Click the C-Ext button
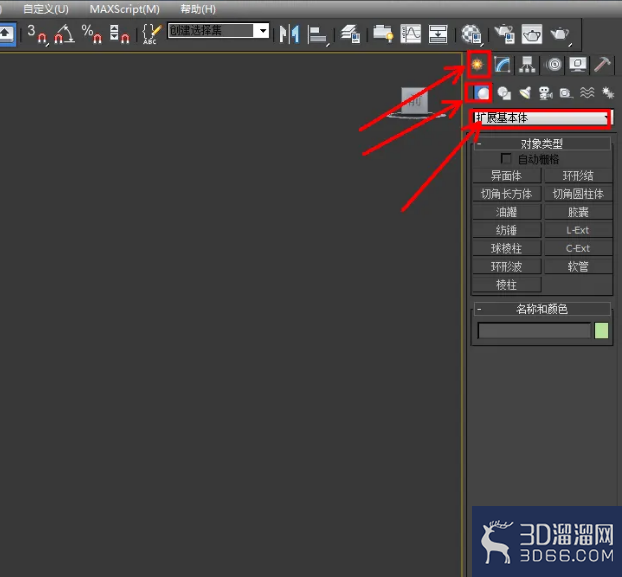 [578, 248]
